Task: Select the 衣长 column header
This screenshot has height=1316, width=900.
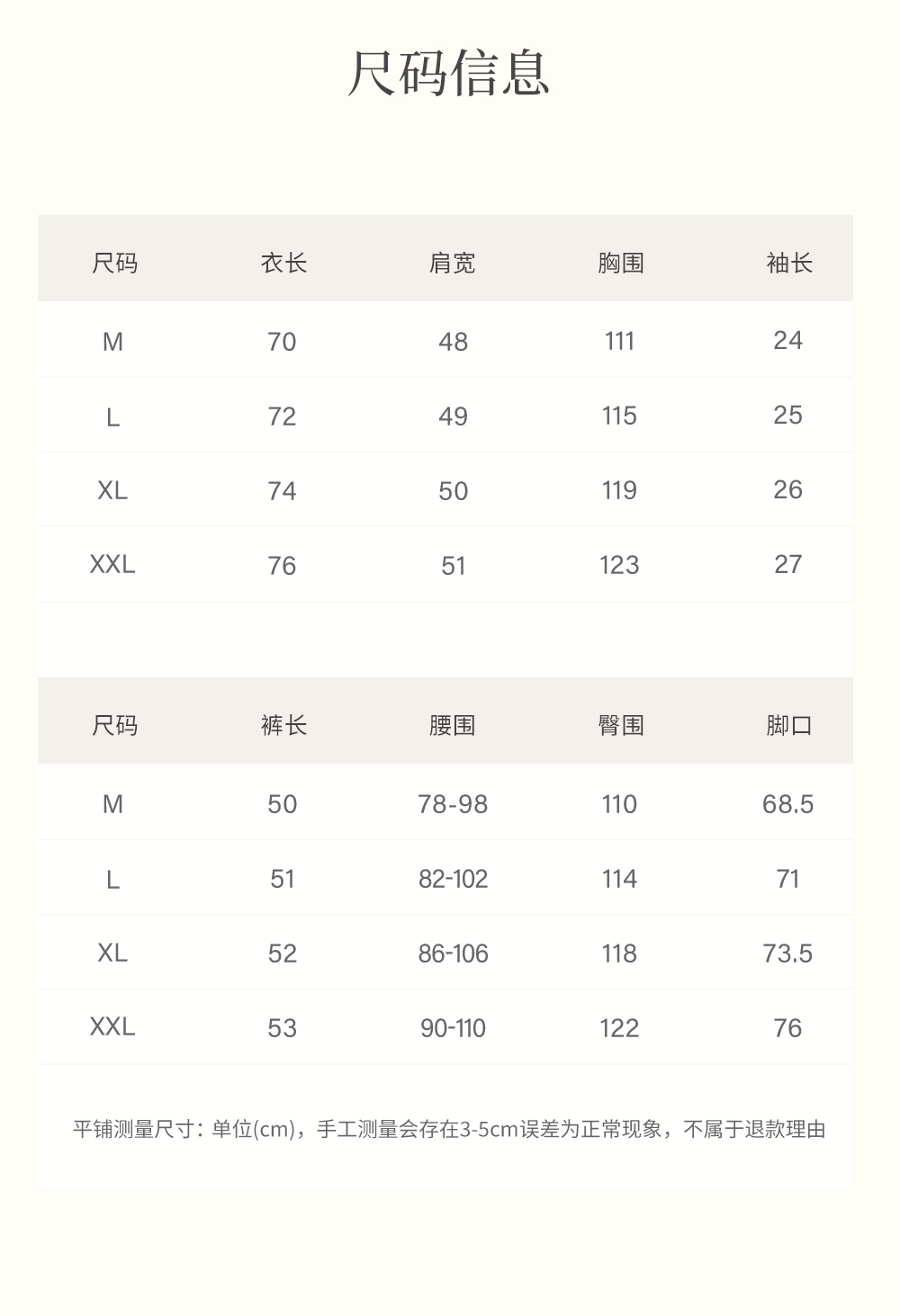Action: 283,263
